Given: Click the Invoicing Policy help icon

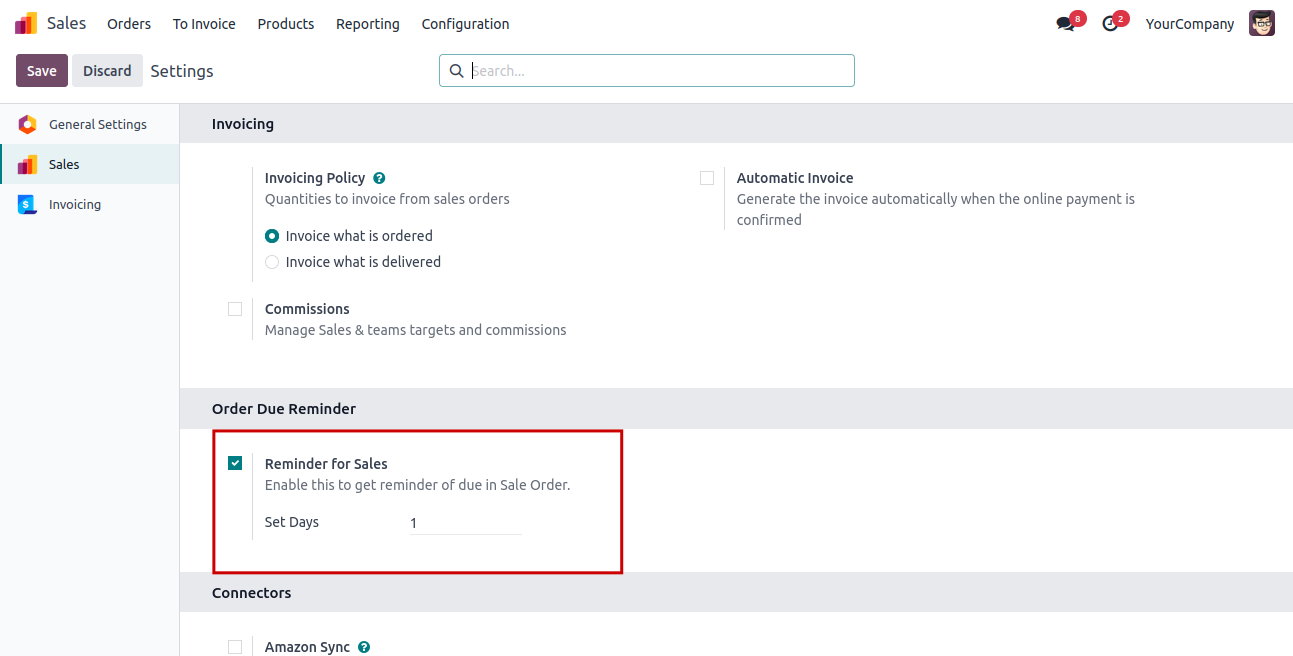Looking at the screenshot, I should pos(379,178).
